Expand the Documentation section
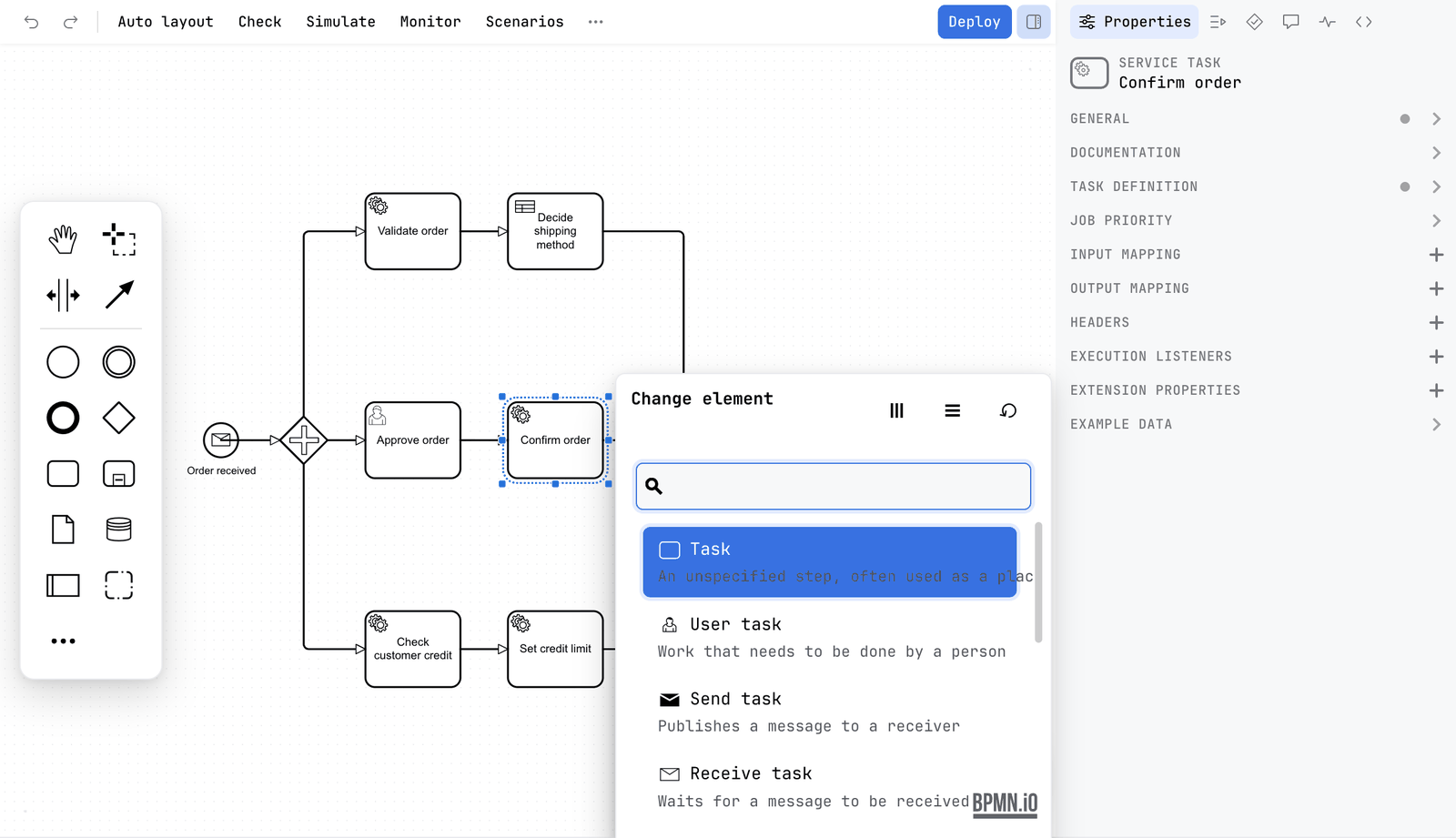Image resolution: width=1456 pixels, height=838 pixels. 1257,153
